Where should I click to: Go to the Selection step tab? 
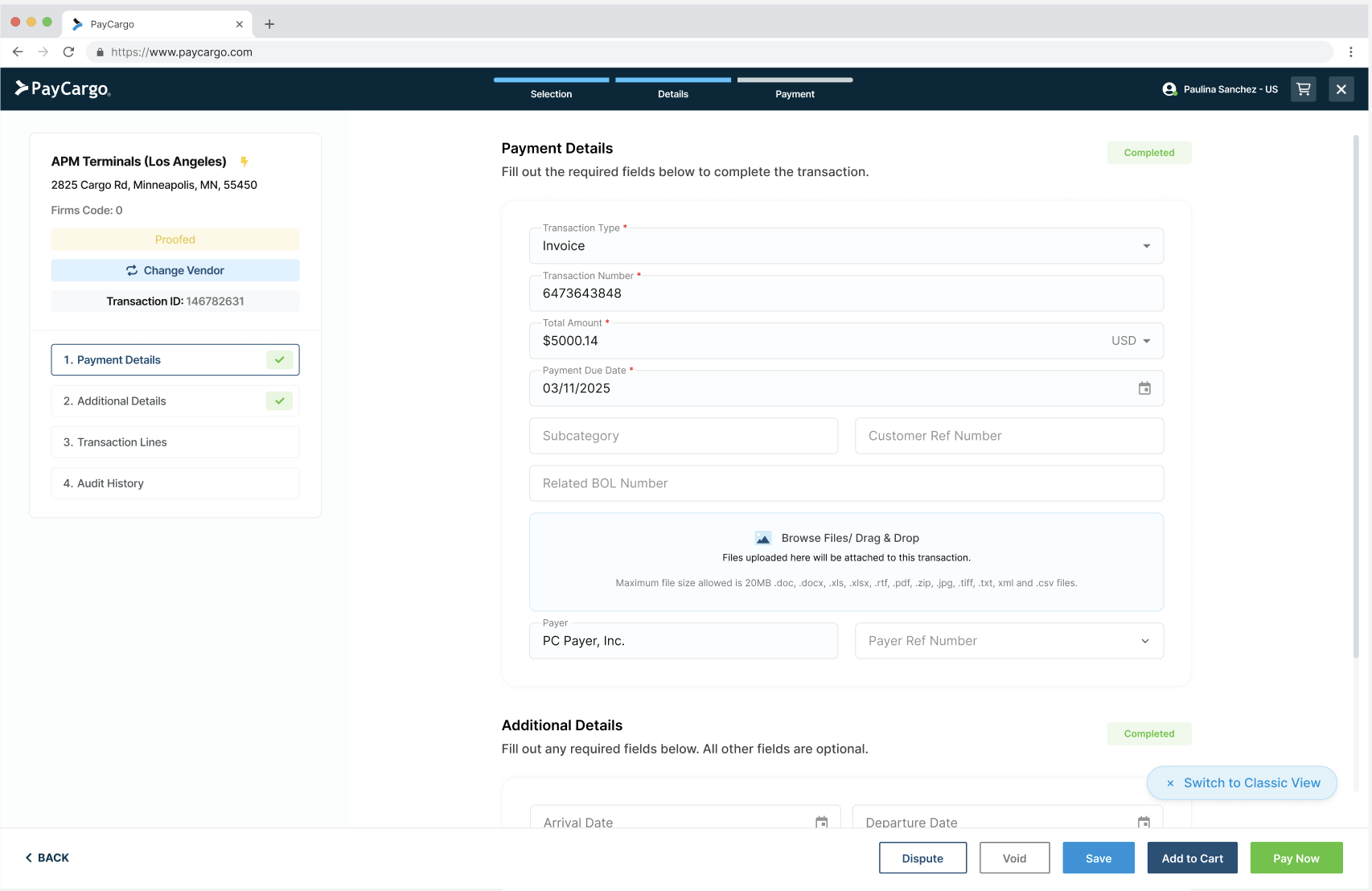pyautogui.click(x=551, y=94)
